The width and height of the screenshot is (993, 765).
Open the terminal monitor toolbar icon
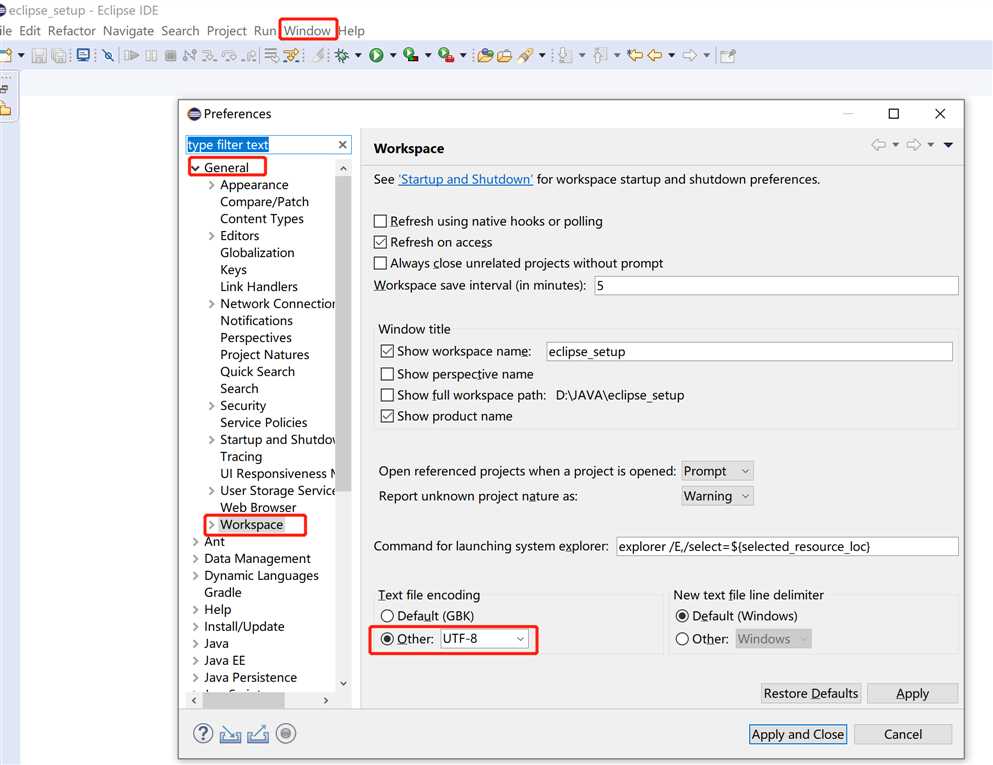pyautogui.click(x=83, y=55)
